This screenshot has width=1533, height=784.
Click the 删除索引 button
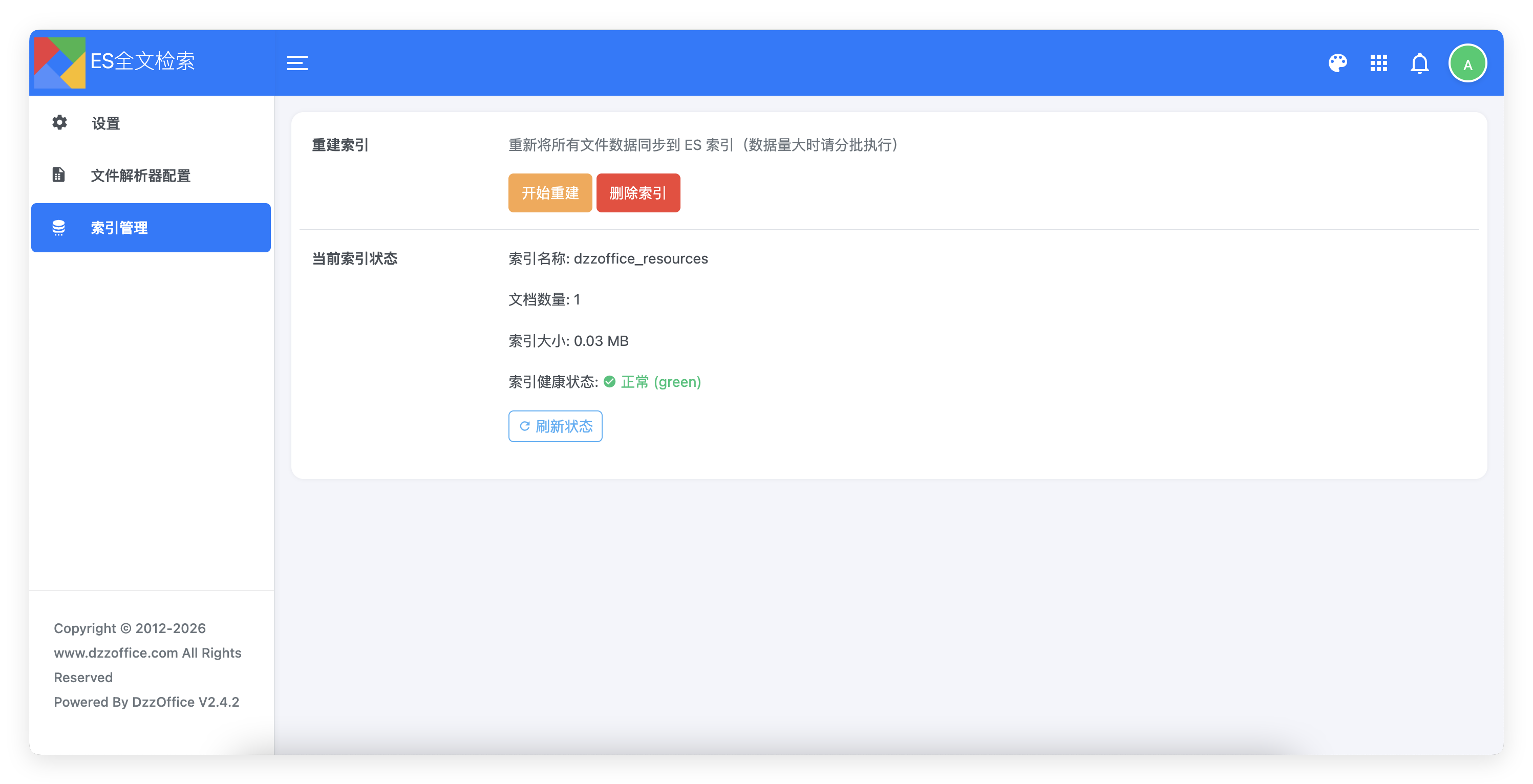tap(638, 193)
